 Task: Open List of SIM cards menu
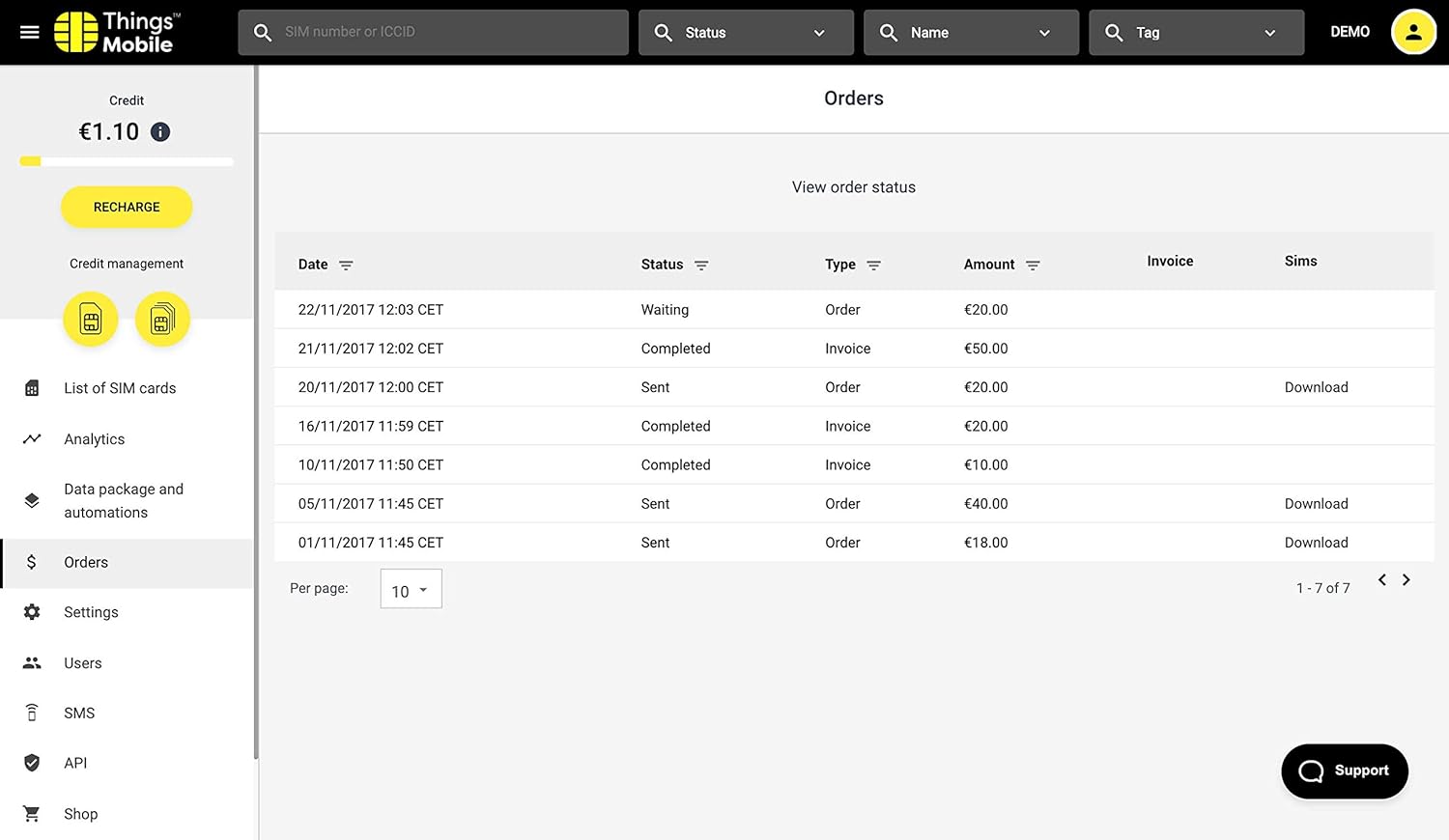pos(120,388)
